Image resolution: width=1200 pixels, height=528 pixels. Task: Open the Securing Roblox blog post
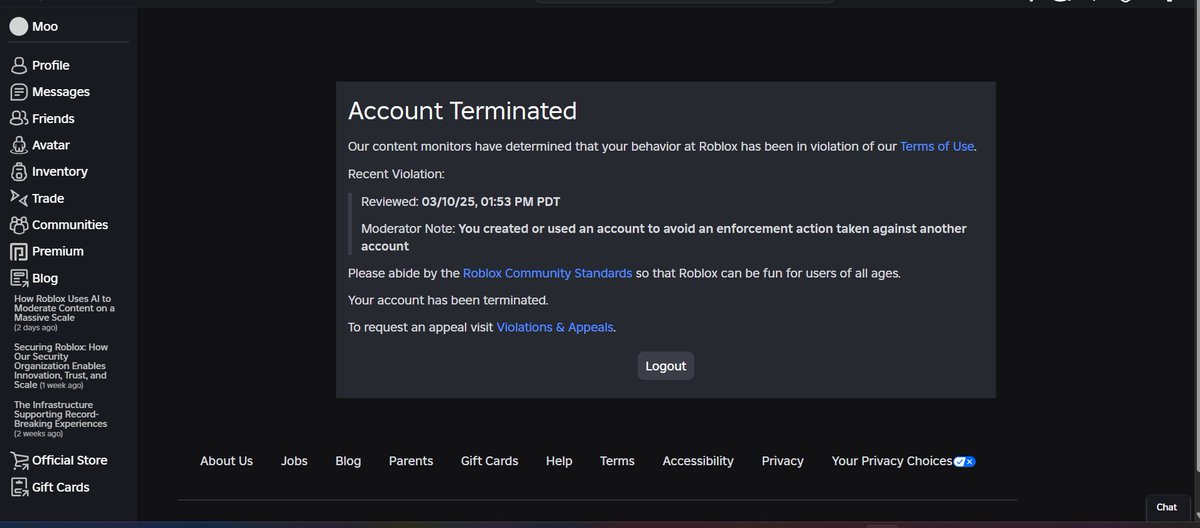pos(63,366)
